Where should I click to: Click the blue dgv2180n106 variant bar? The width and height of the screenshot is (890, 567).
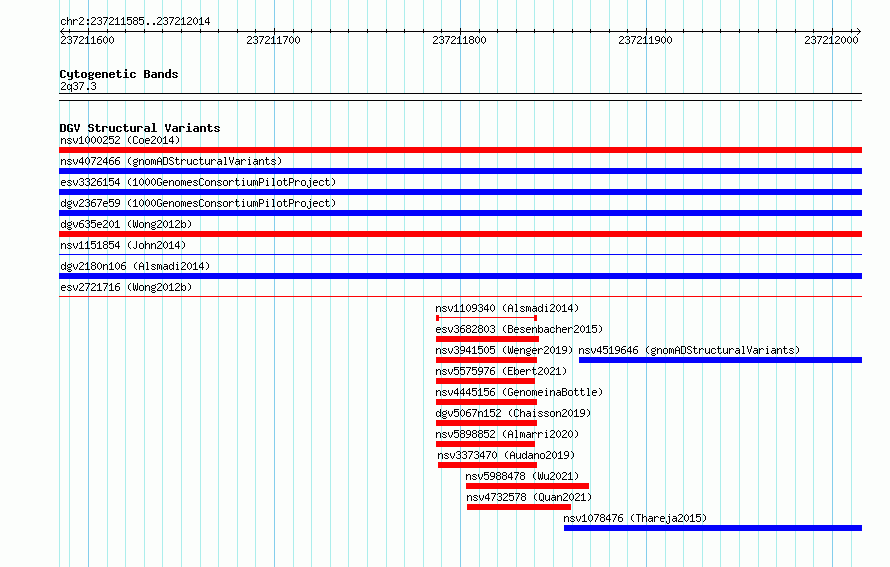460,276
